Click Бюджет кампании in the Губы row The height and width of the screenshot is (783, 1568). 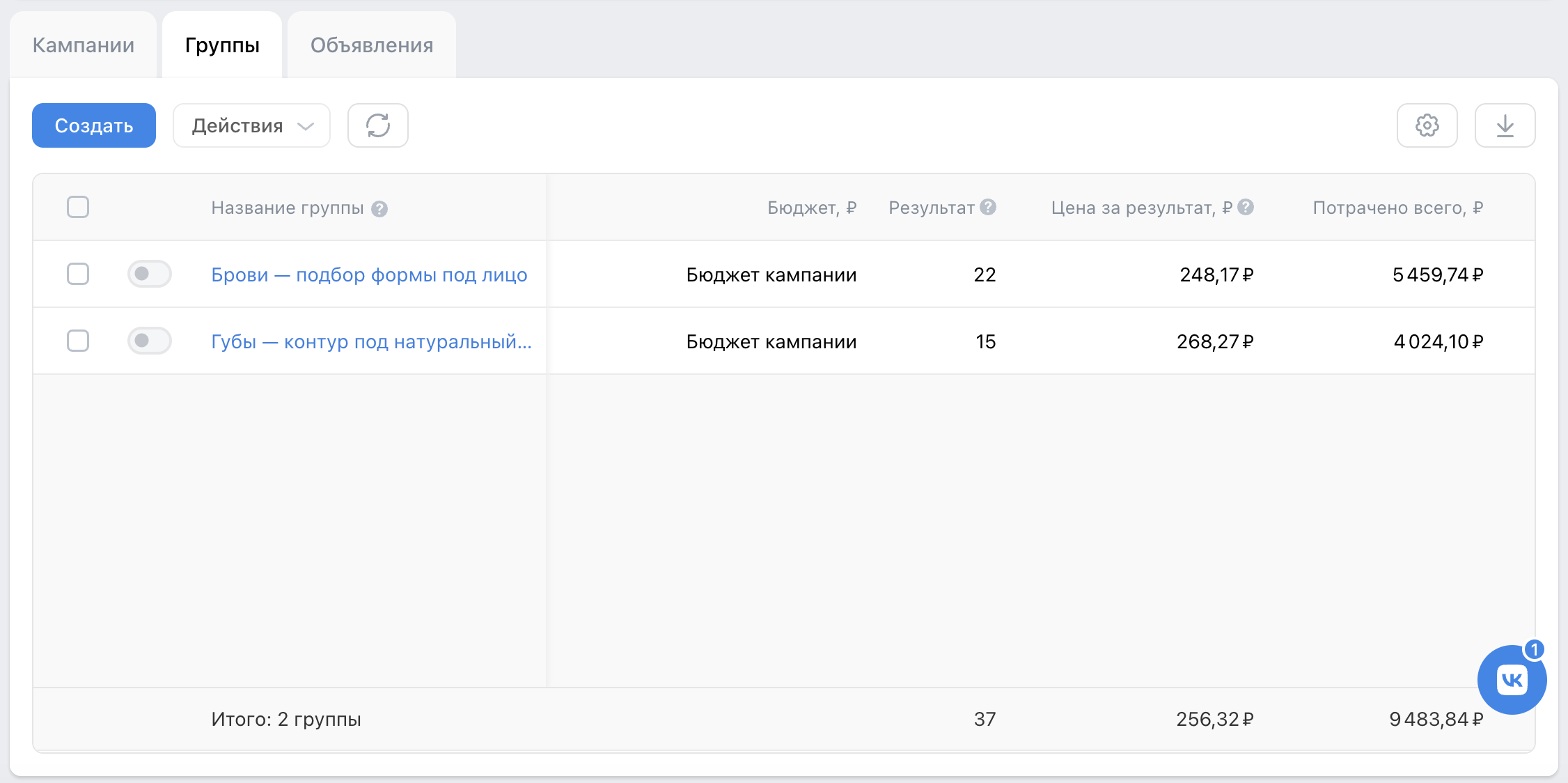coord(771,341)
